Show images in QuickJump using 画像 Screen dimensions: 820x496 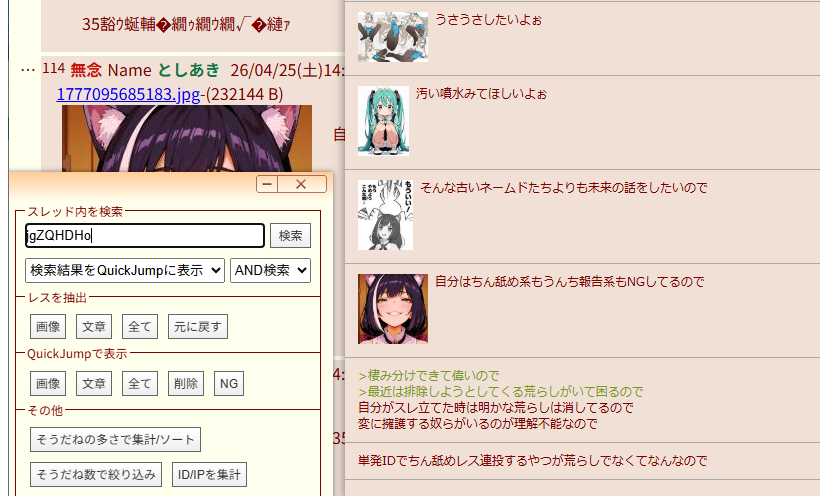tap(48, 384)
